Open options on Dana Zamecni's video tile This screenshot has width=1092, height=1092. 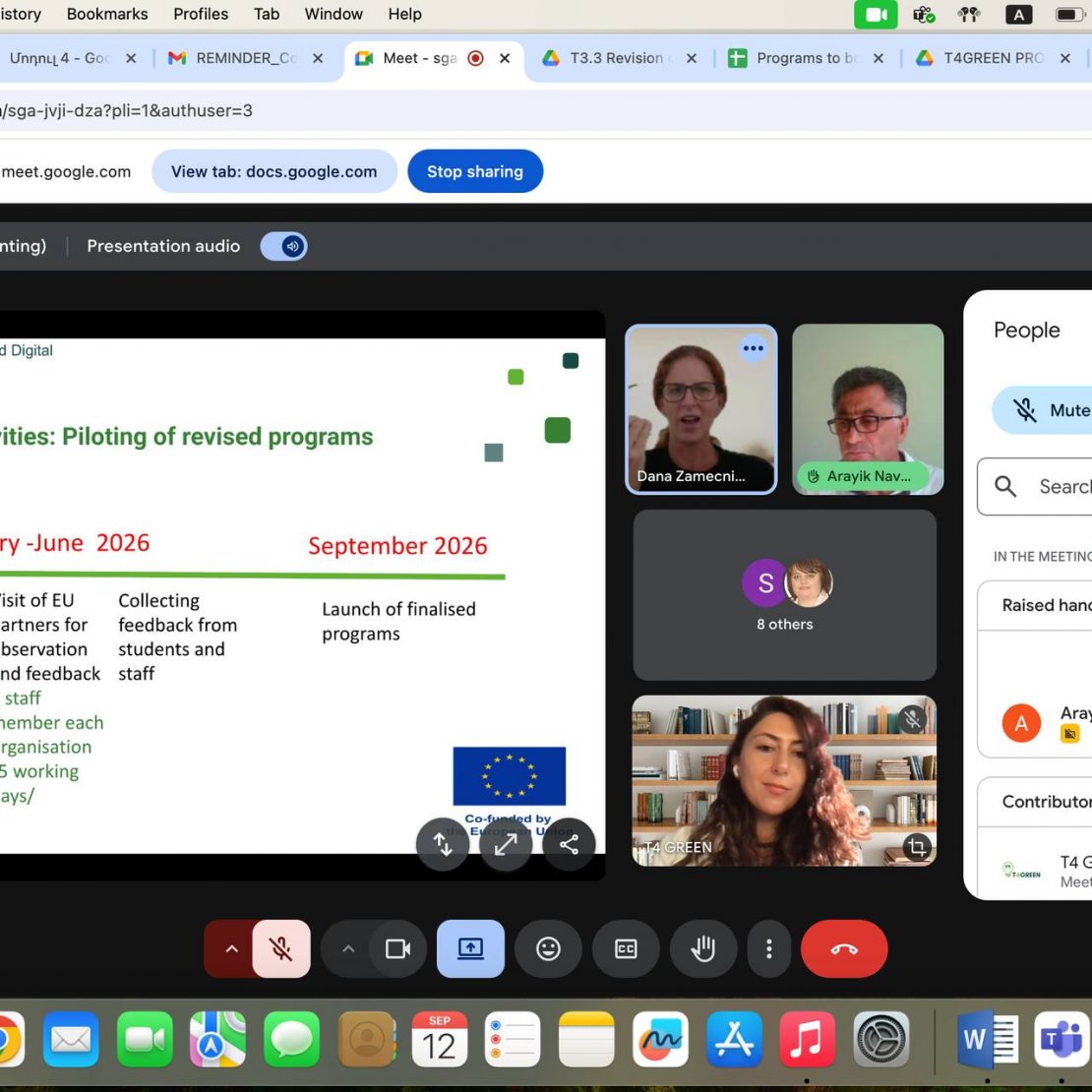(x=753, y=348)
